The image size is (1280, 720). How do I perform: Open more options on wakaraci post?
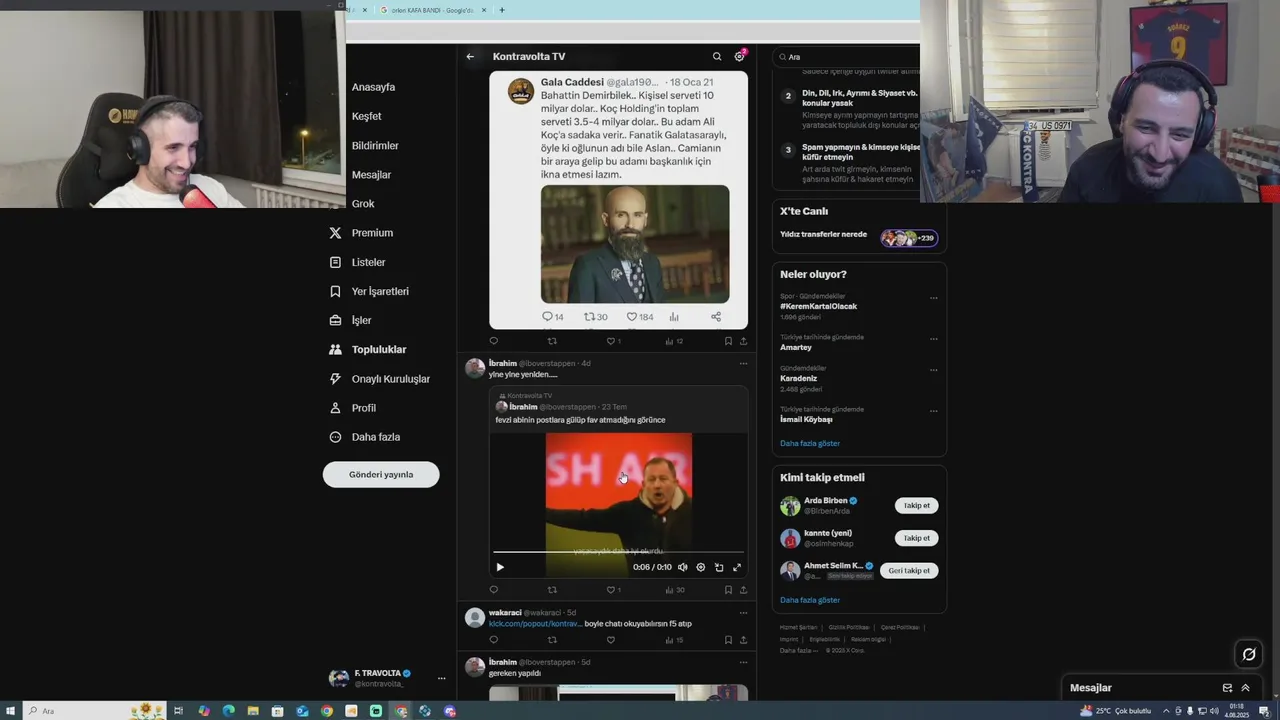pyautogui.click(x=743, y=612)
